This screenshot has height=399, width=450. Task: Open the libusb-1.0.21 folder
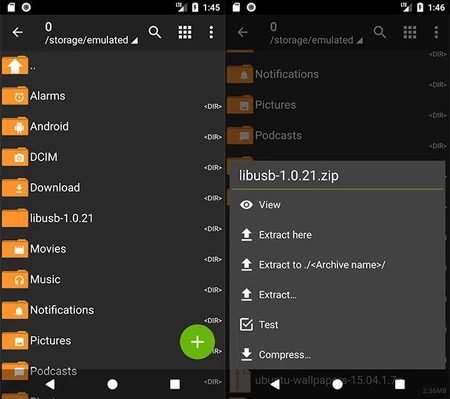click(x=112, y=218)
